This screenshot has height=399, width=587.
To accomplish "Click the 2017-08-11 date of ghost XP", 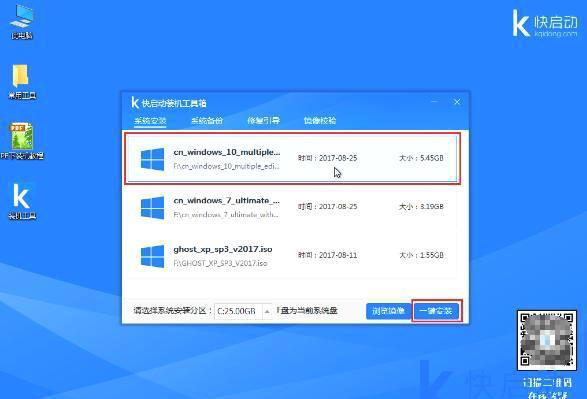I will 338,255.
